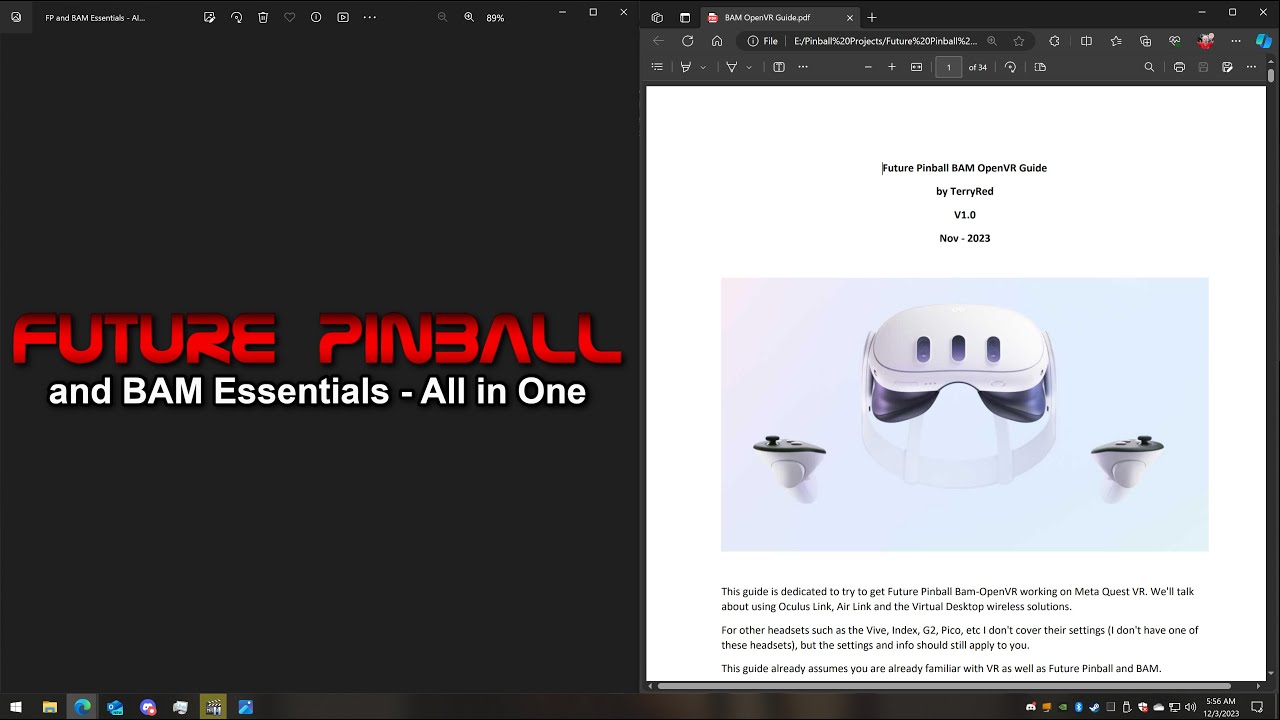Image resolution: width=1280 pixels, height=720 pixels.
Task: Click the Edge profile avatar
Action: tap(1205, 41)
